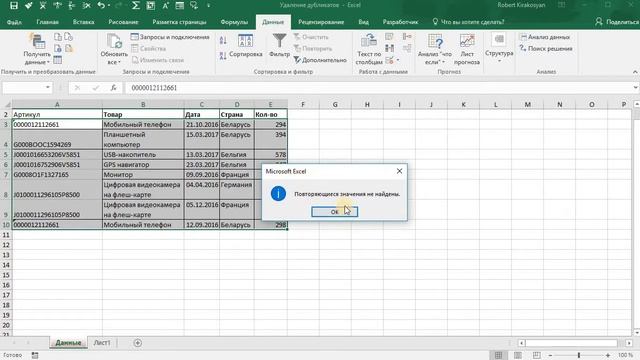This screenshot has width=640, height=360.
Task: Click the insert function fx icon
Action: 113,88
